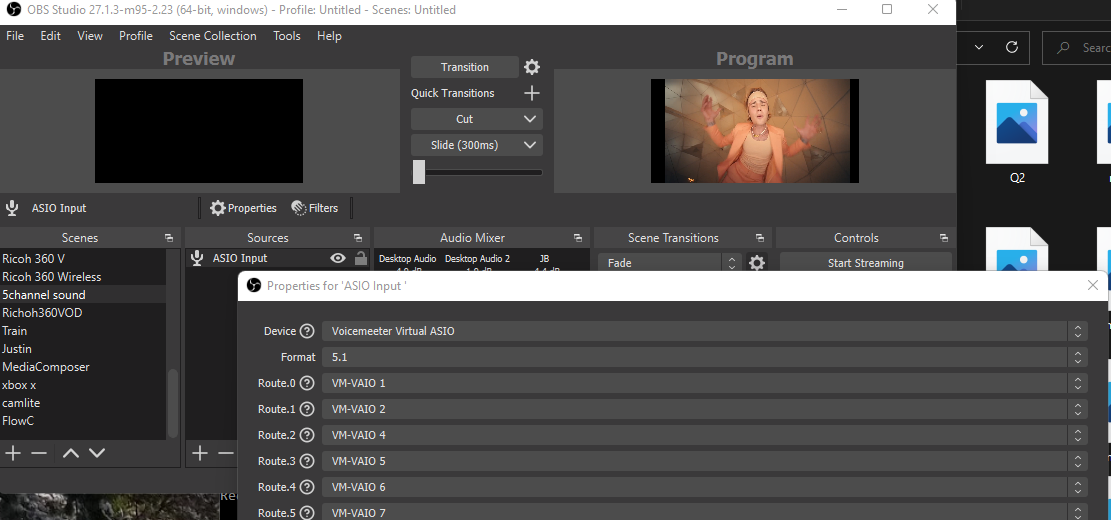Screen dimensions: 1111x520
Task: Toggle the lock on ASIO Input source
Action: (x=361, y=258)
